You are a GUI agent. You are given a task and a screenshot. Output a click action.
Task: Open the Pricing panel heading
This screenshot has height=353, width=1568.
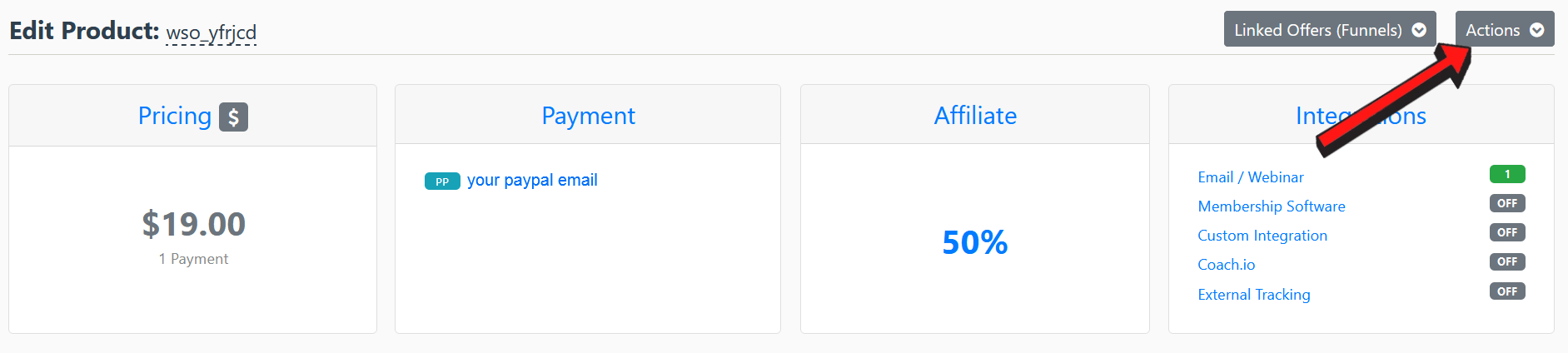175,116
